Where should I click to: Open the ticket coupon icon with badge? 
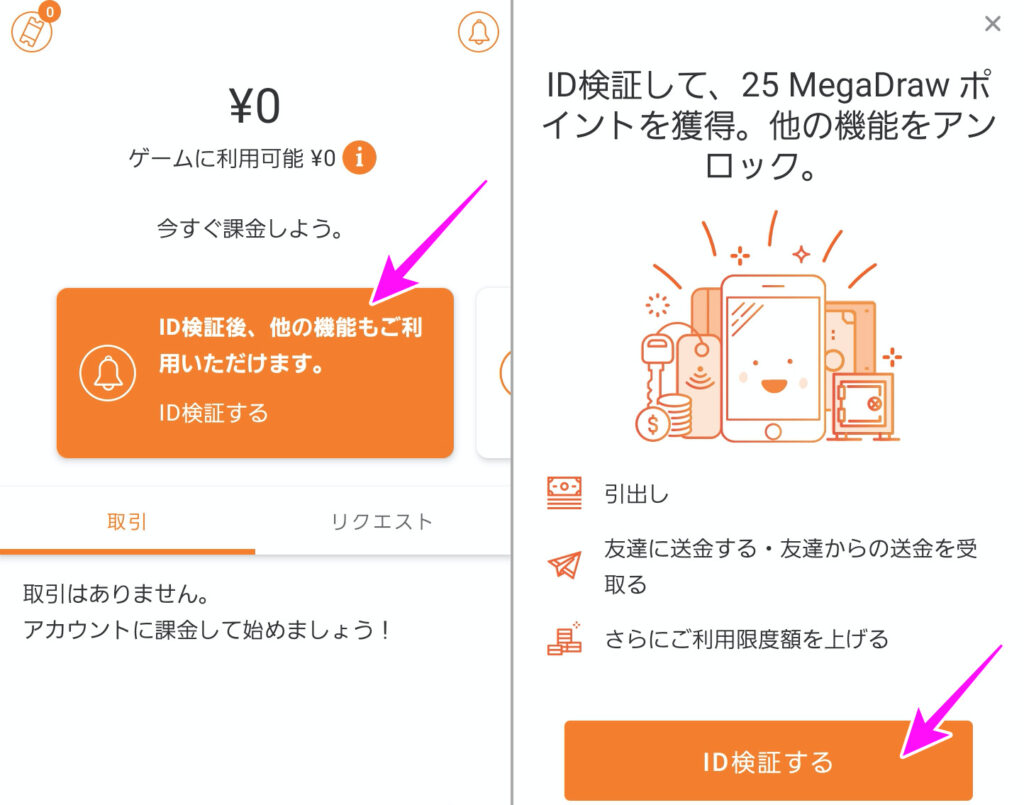click(x=33, y=29)
